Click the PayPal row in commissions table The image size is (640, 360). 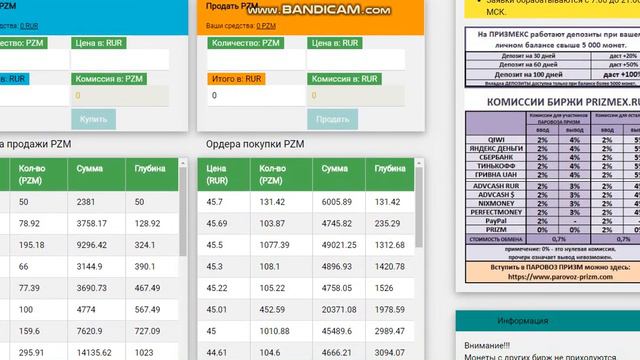tap(553, 221)
